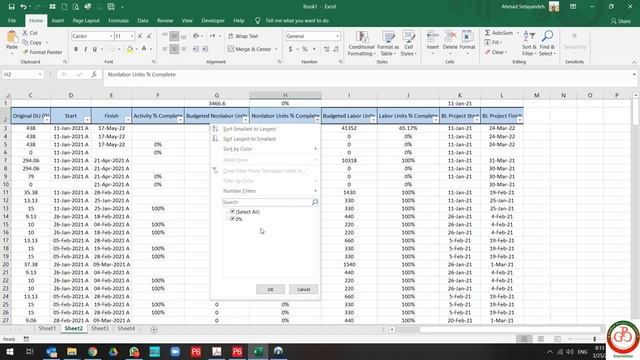Click the Save icon in the quick access toolbar
This screenshot has height=360, width=640.
(x=11, y=7)
